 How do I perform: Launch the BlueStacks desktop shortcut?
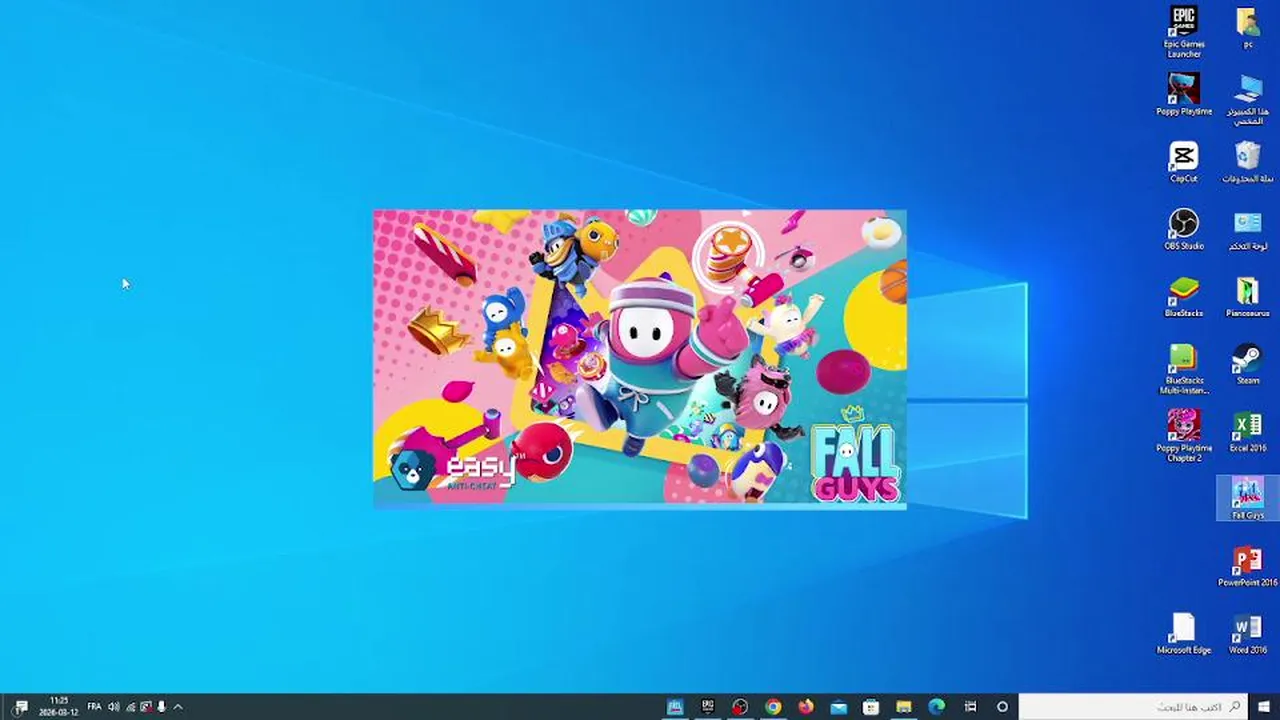[1184, 297]
